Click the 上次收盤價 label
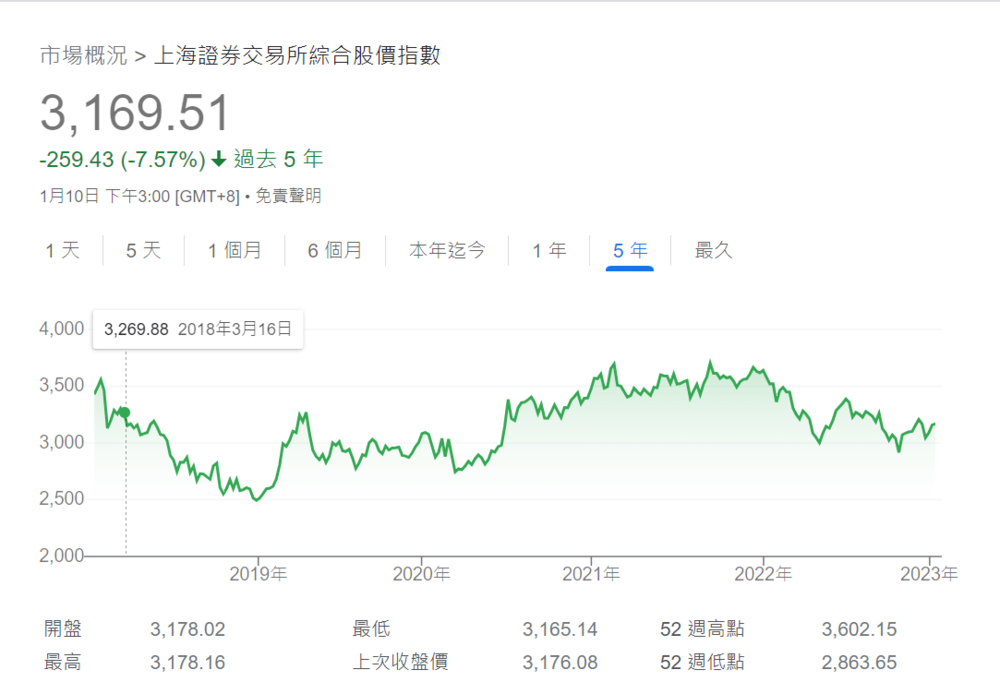Screen dimensions: 1000x682 coord(401,662)
